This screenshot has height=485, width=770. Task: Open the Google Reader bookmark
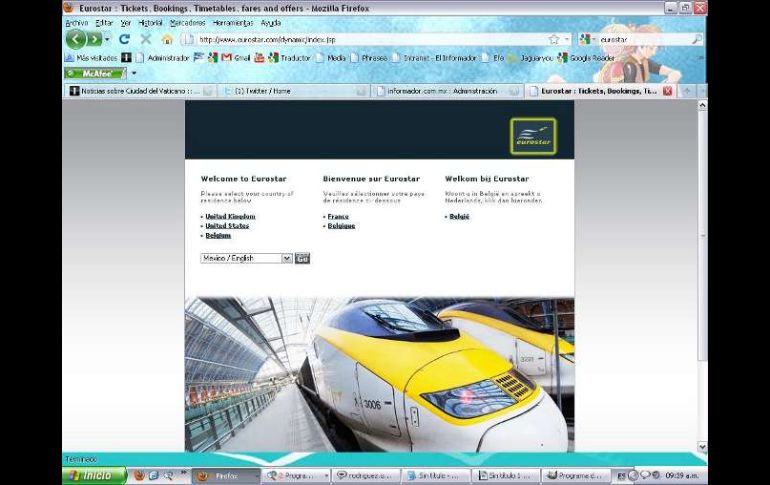pos(592,57)
